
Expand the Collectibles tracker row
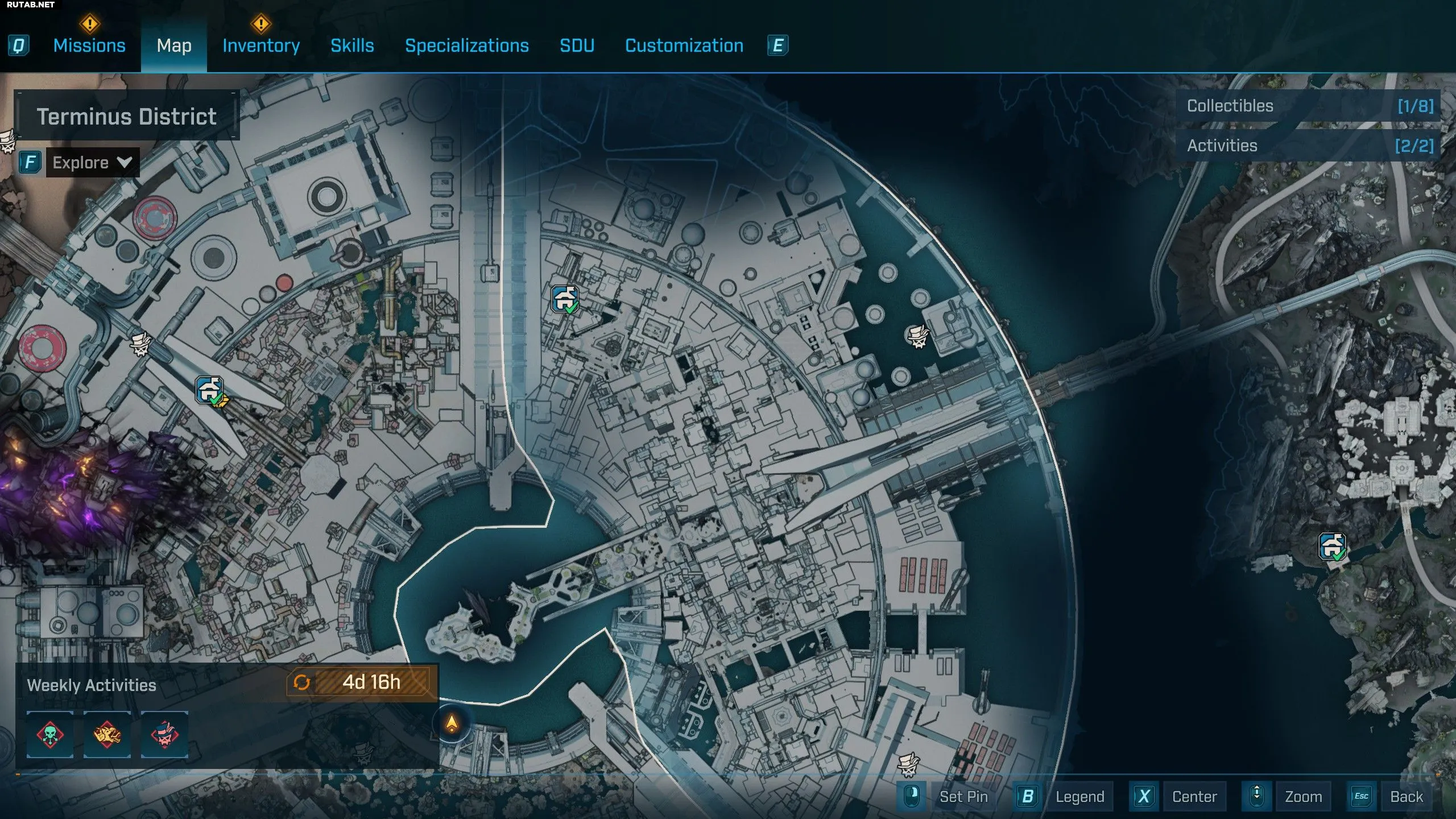(1308, 106)
